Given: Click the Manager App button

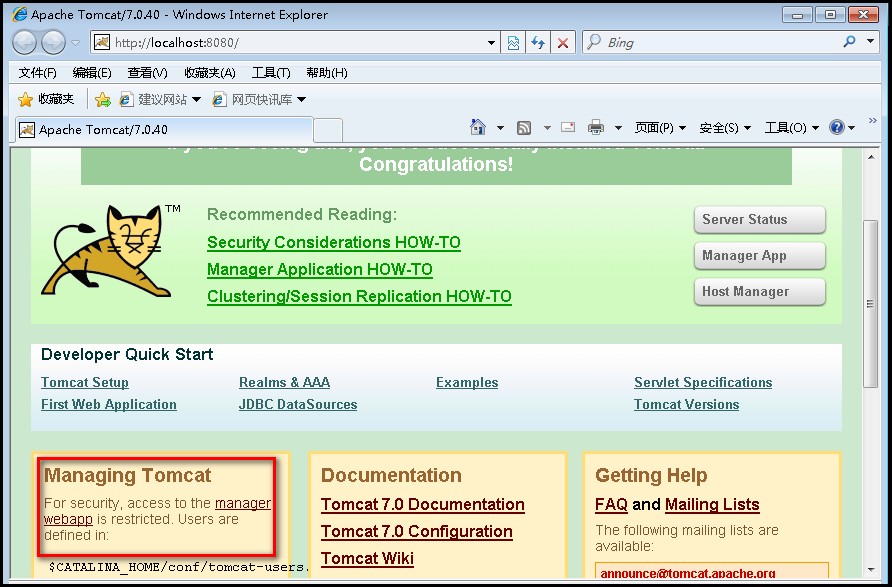Looking at the screenshot, I should pos(759,255).
